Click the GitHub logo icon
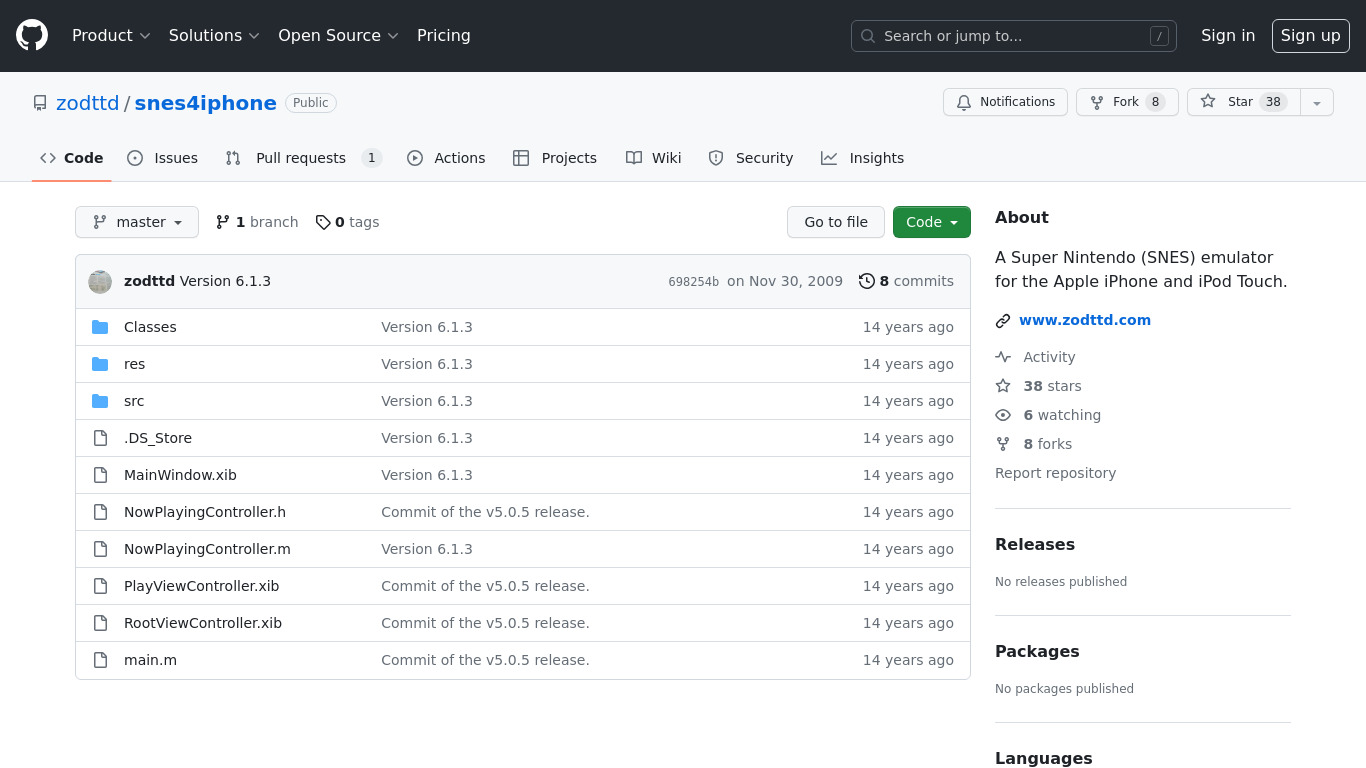This screenshot has width=1366, height=768. click(32, 35)
